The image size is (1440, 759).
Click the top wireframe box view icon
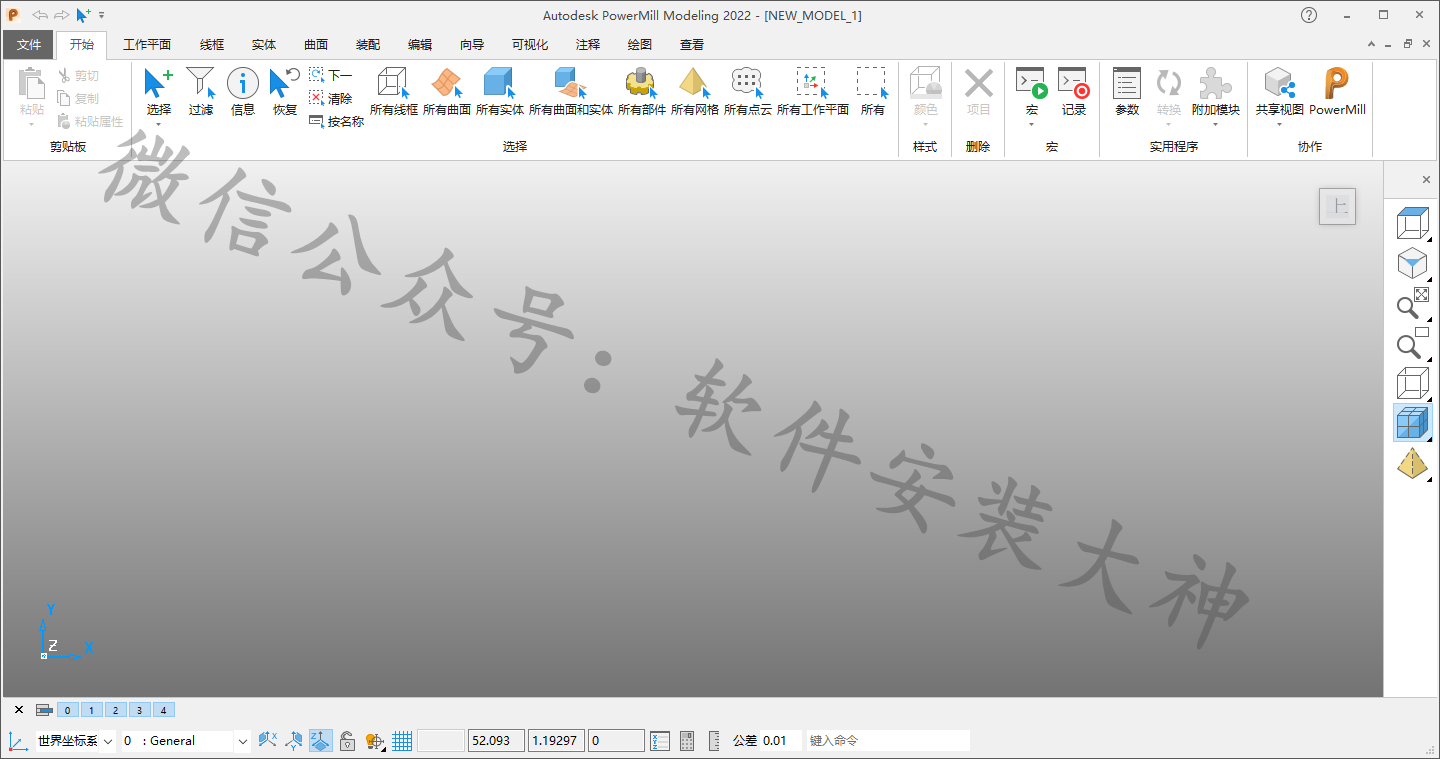pyautogui.click(x=1412, y=223)
